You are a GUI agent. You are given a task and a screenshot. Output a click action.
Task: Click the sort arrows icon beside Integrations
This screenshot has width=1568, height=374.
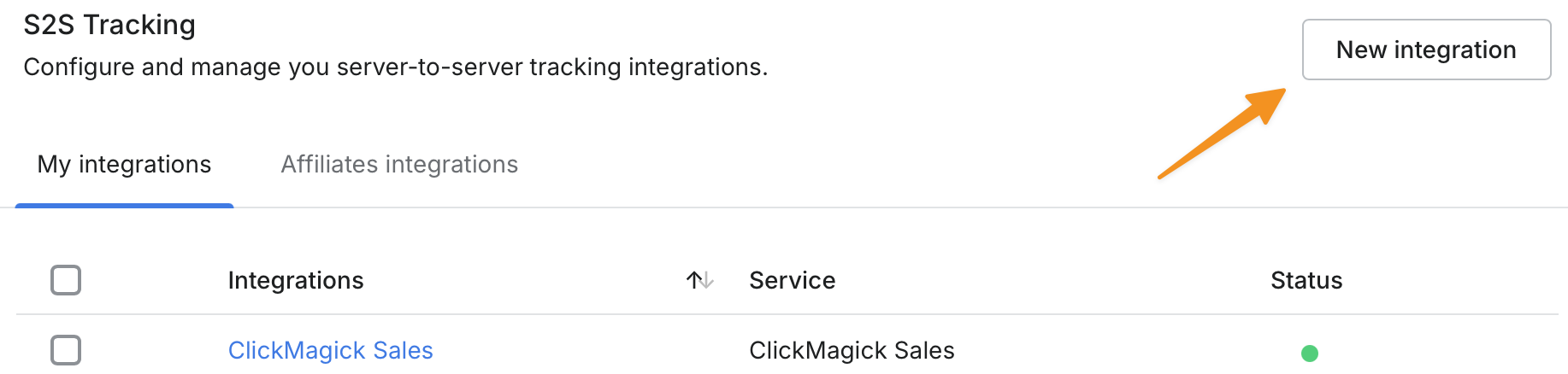pyautogui.click(x=699, y=280)
